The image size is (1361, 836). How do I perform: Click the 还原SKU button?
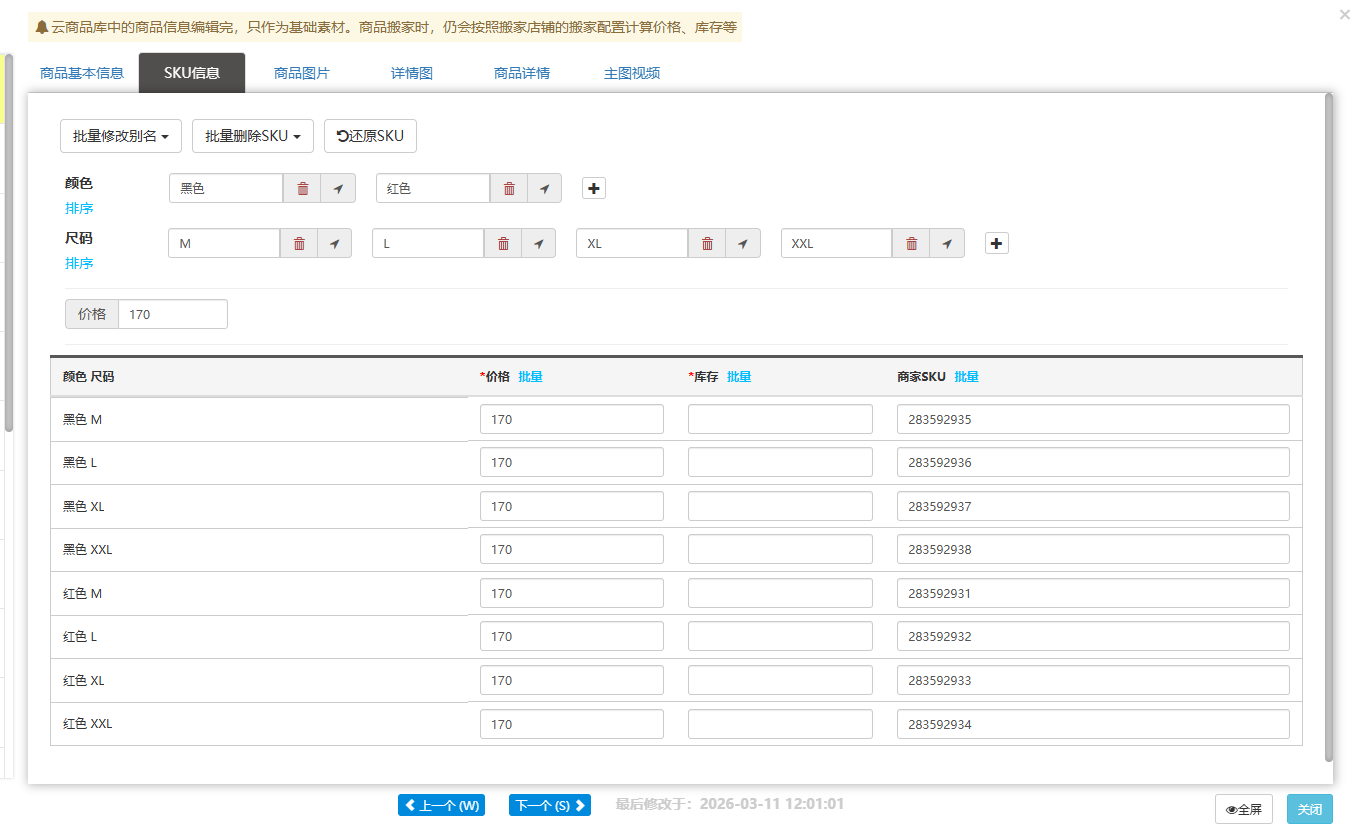tap(370, 136)
